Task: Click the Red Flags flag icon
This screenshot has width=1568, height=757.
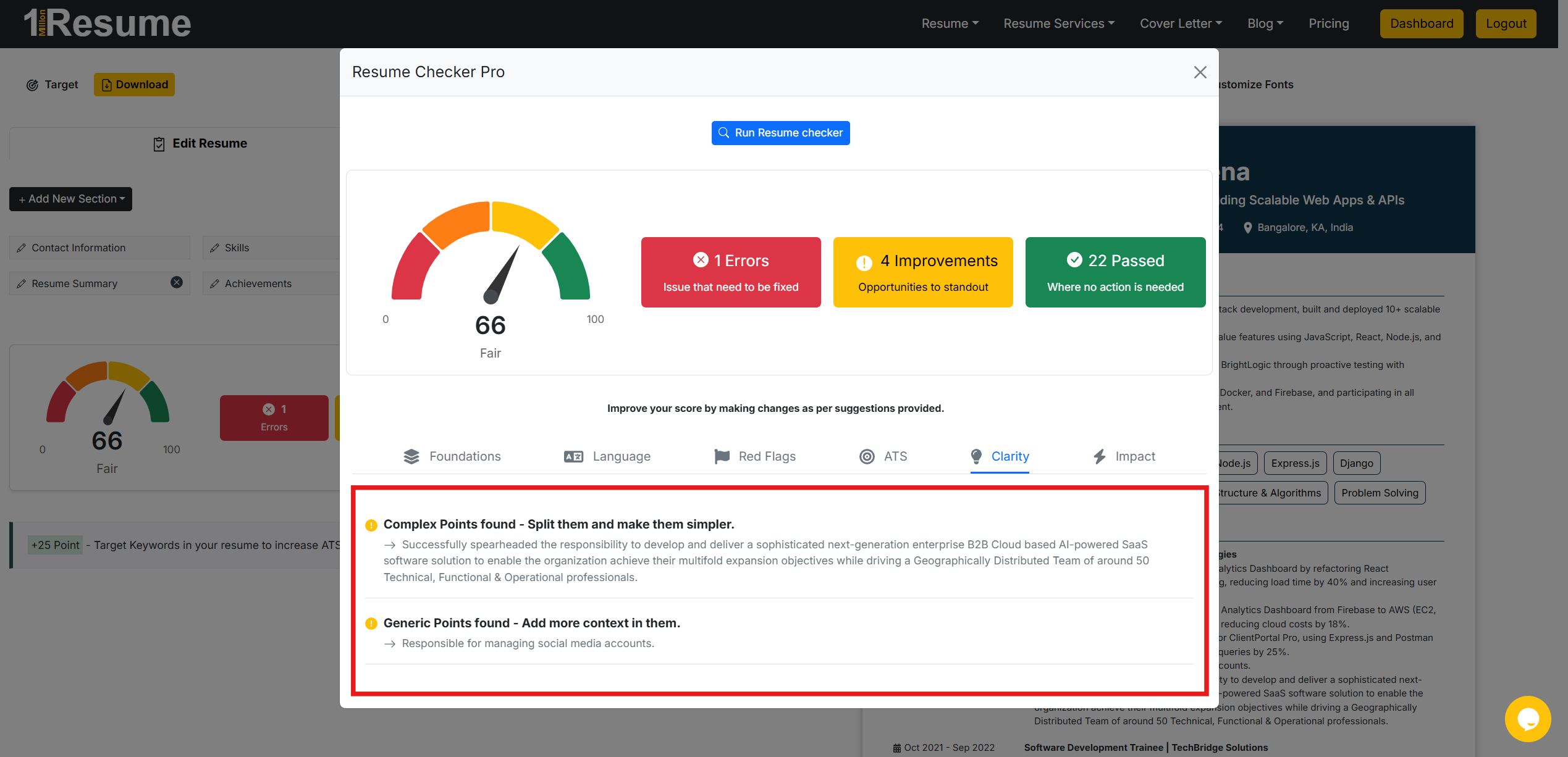Action: point(722,456)
